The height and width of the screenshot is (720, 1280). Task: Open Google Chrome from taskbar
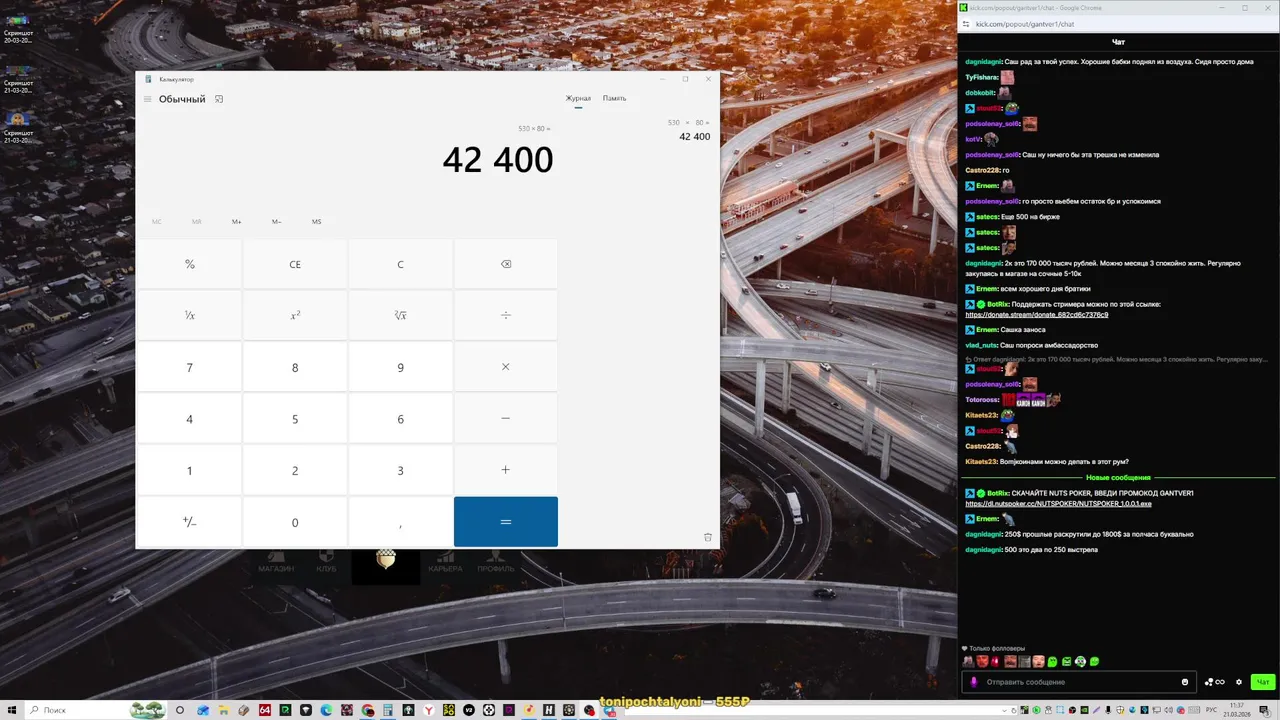click(368, 710)
